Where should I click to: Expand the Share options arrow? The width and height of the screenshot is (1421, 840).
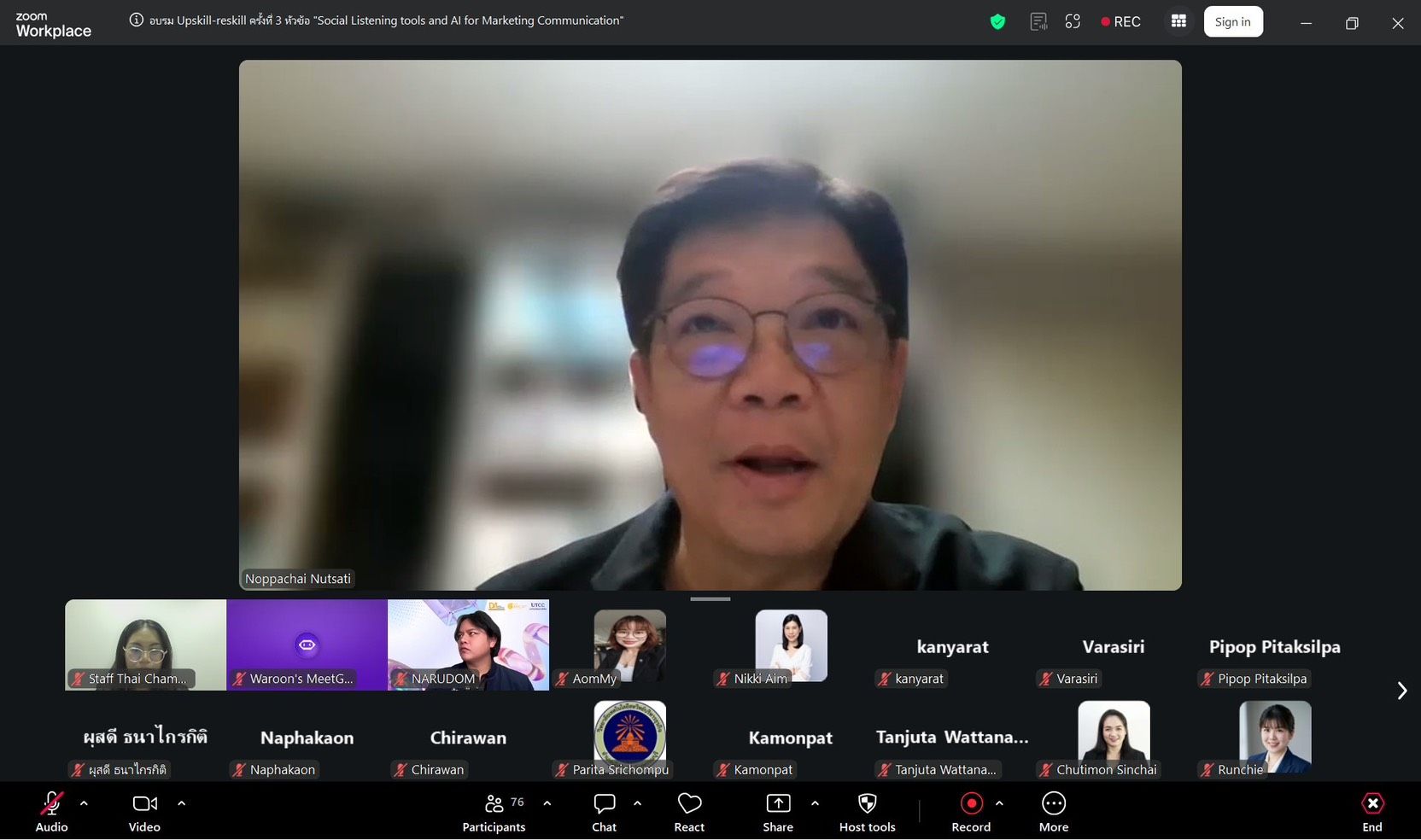pyautogui.click(x=815, y=803)
